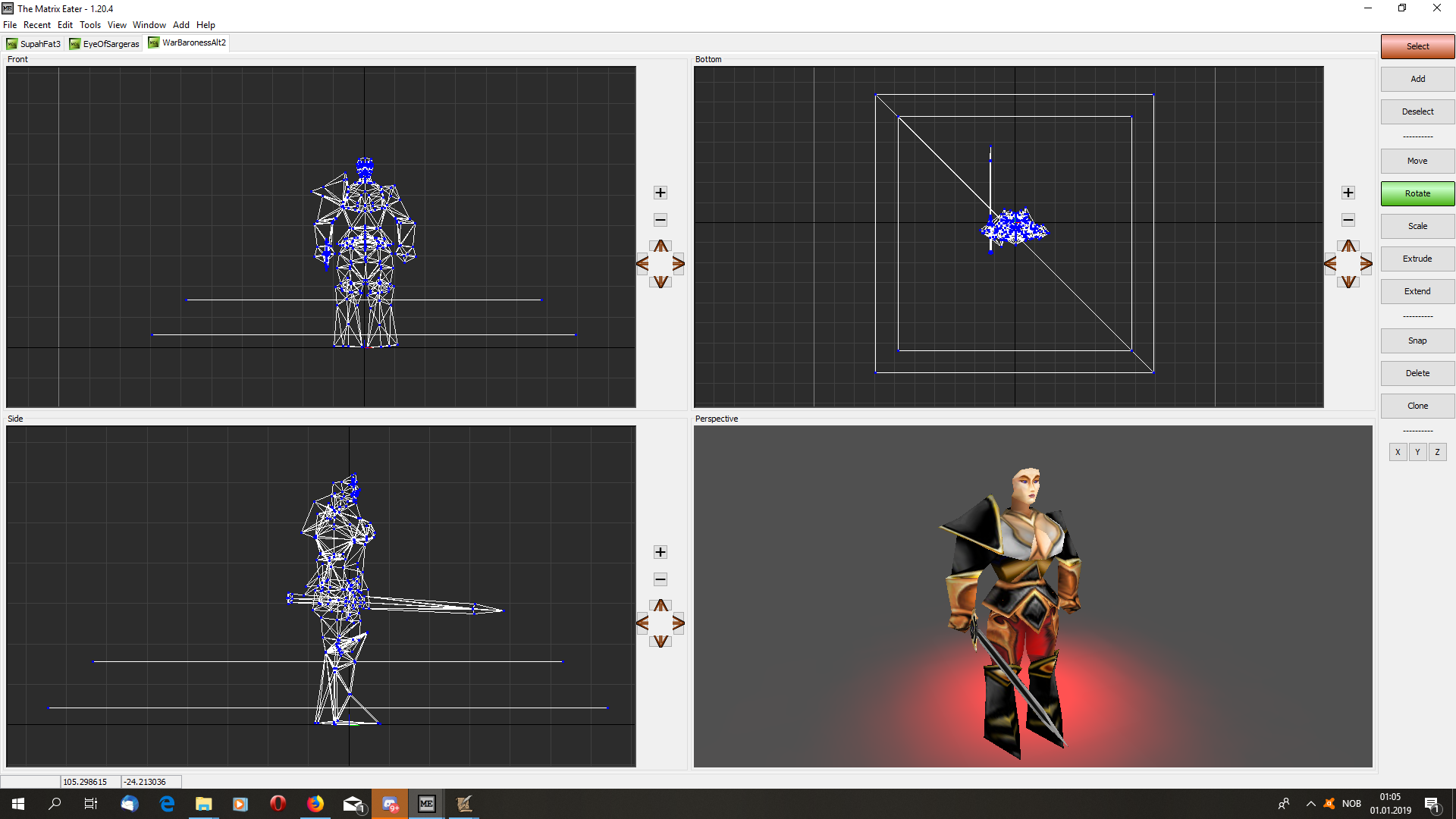The image size is (1456, 819).
Task: Zoom out the Front viewport with minus icon
Action: click(661, 220)
